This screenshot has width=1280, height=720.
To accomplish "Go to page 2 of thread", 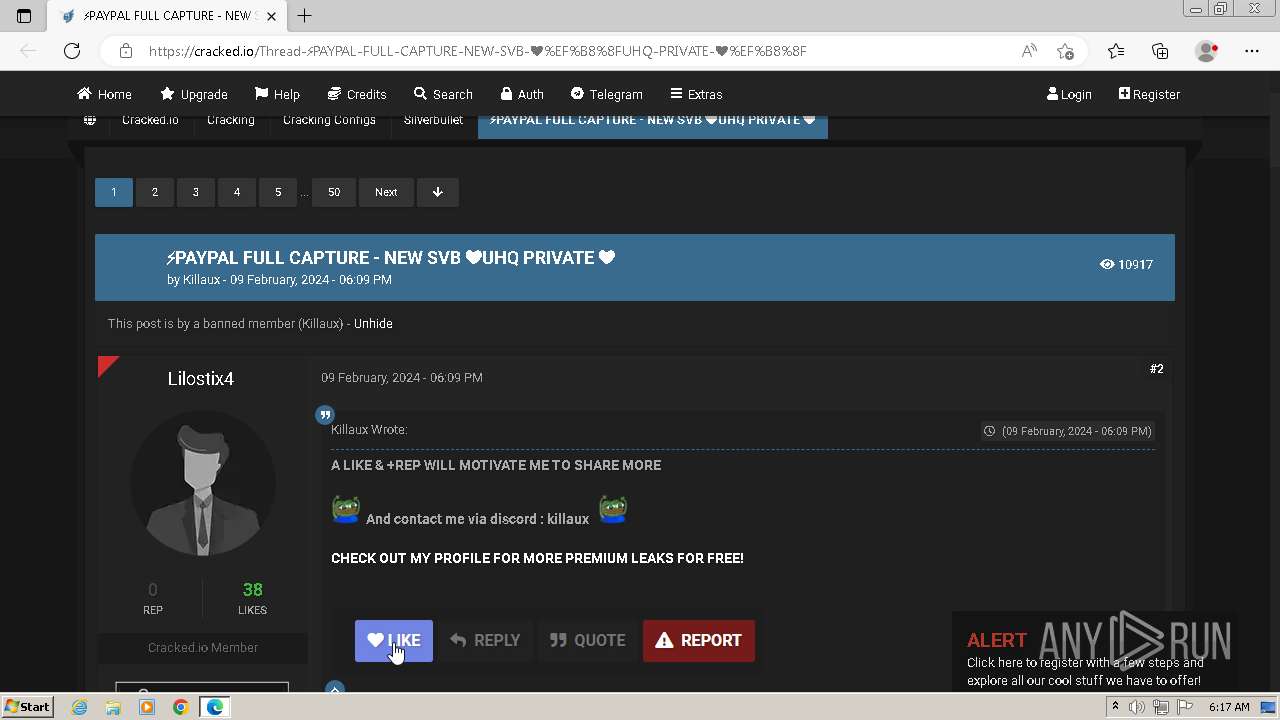I will 154,192.
